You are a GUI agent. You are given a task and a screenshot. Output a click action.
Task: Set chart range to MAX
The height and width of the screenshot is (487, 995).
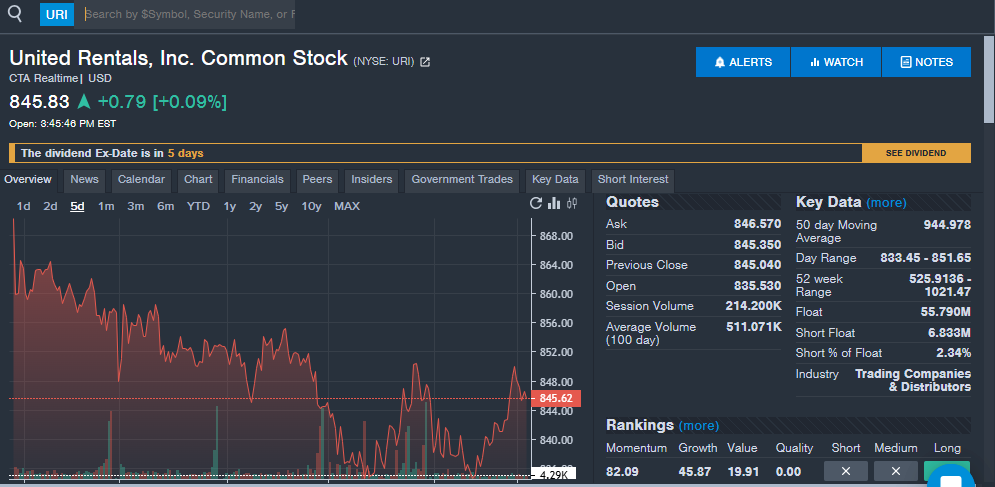(x=347, y=206)
